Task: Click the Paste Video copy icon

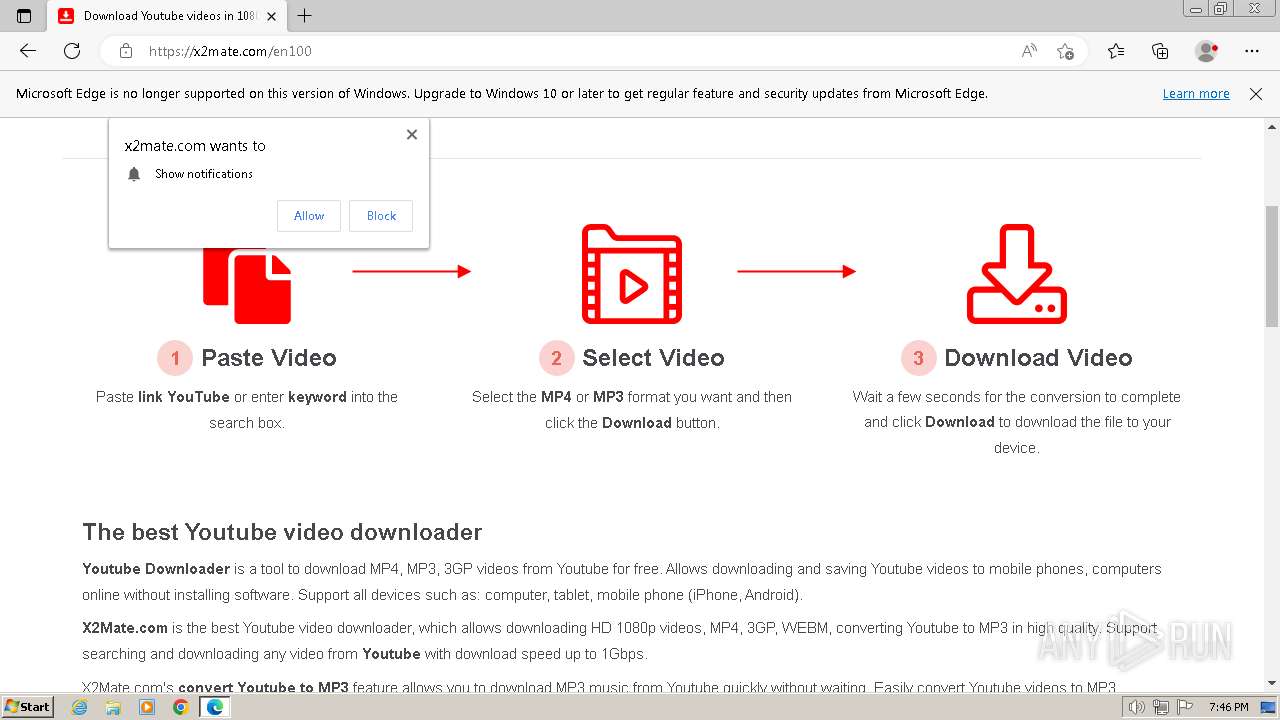Action: point(247,284)
